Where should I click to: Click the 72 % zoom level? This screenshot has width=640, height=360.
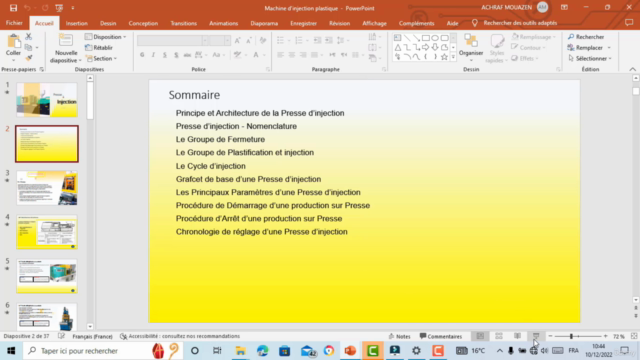click(619, 336)
